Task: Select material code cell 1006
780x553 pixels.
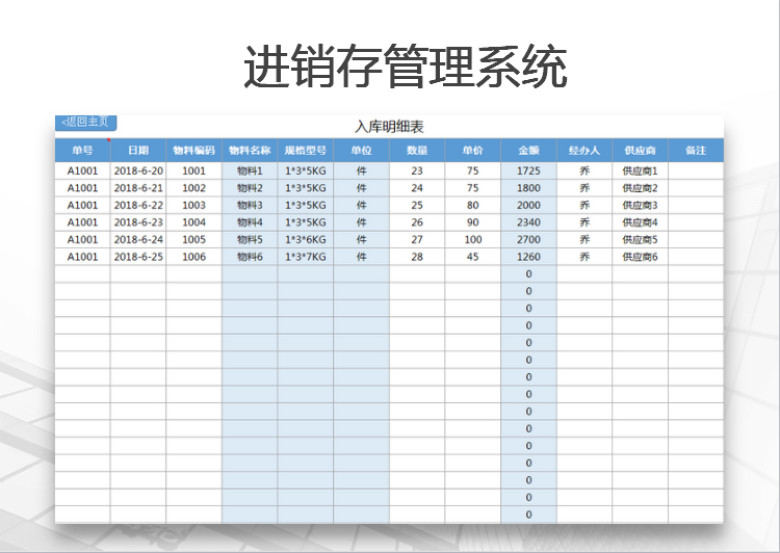Action: (194, 257)
